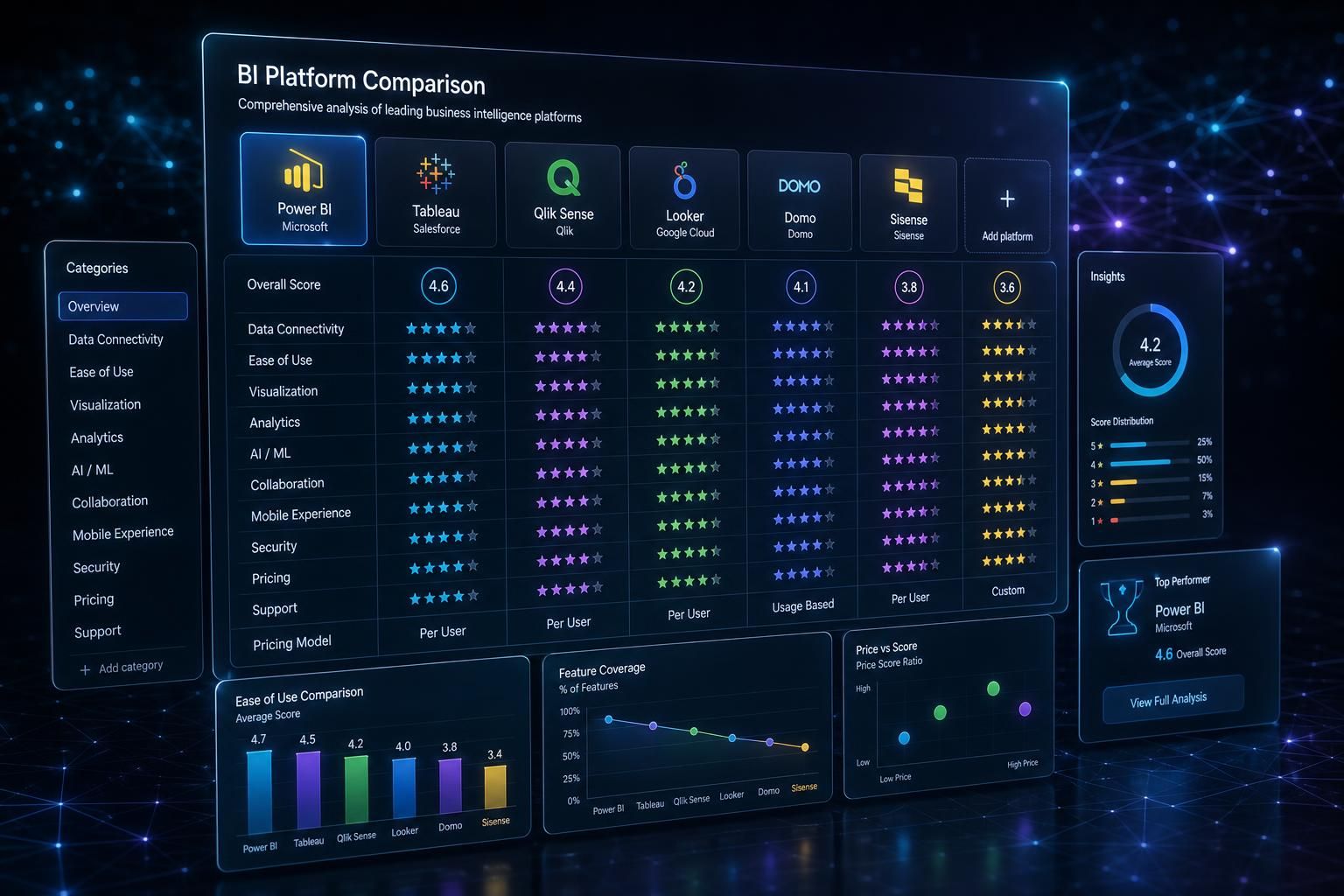Screen dimensions: 1344x896
Task: Click the Score Distribution heading
Action: pos(1122,421)
